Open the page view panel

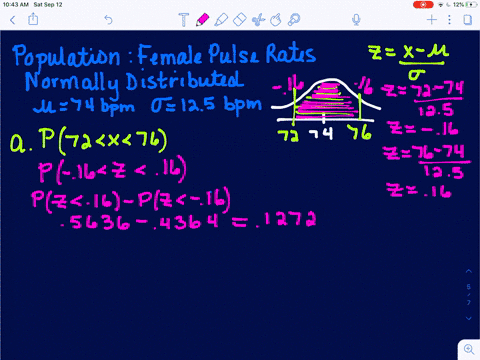click(x=468, y=20)
